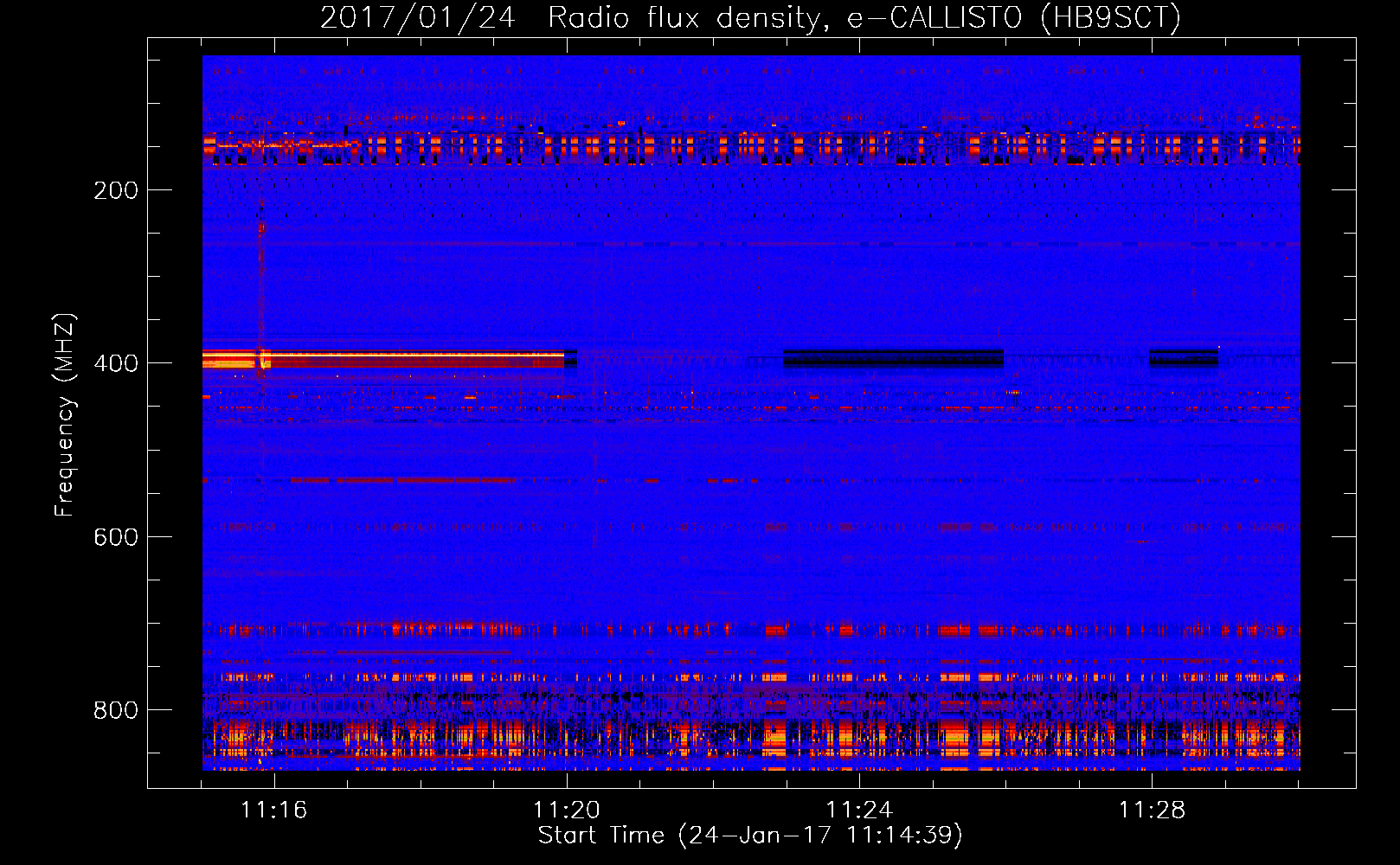Click the '600' frequency tick label
This screenshot has width=1400, height=865.
[x=116, y=537]
